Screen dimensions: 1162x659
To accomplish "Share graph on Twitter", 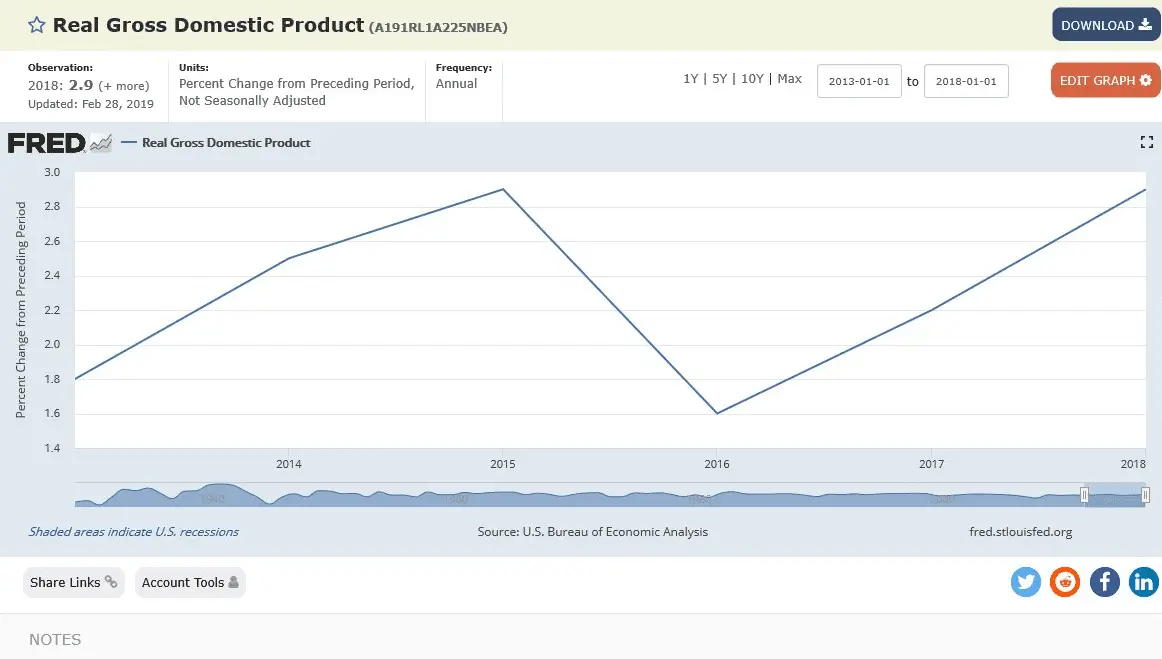I will point(1026,582).
